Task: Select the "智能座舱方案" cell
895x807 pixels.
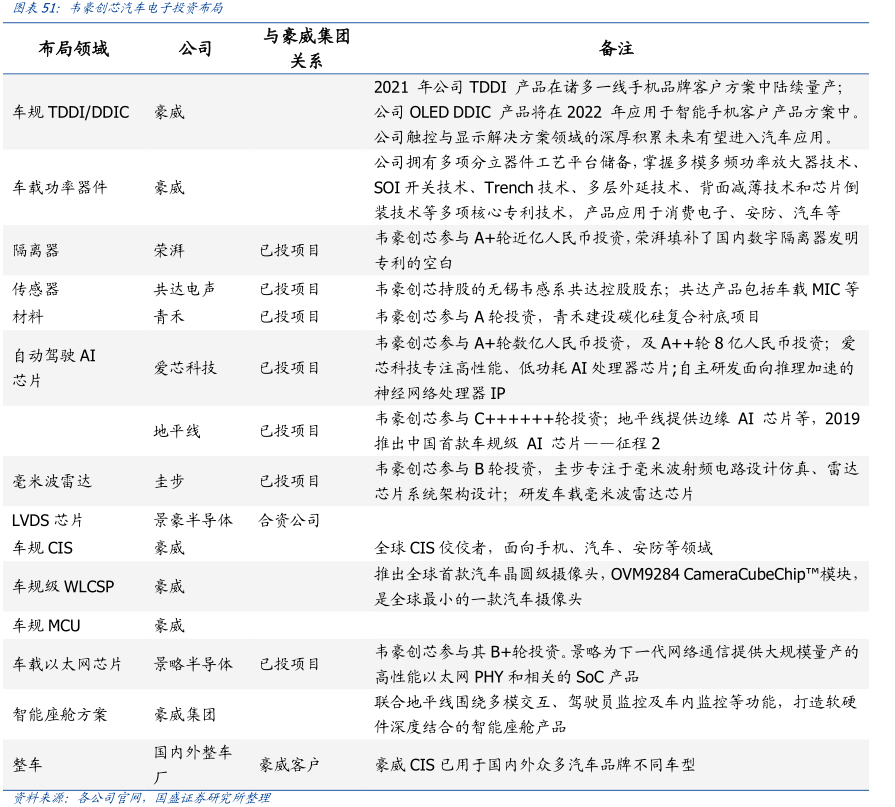Action: point(60,714)
